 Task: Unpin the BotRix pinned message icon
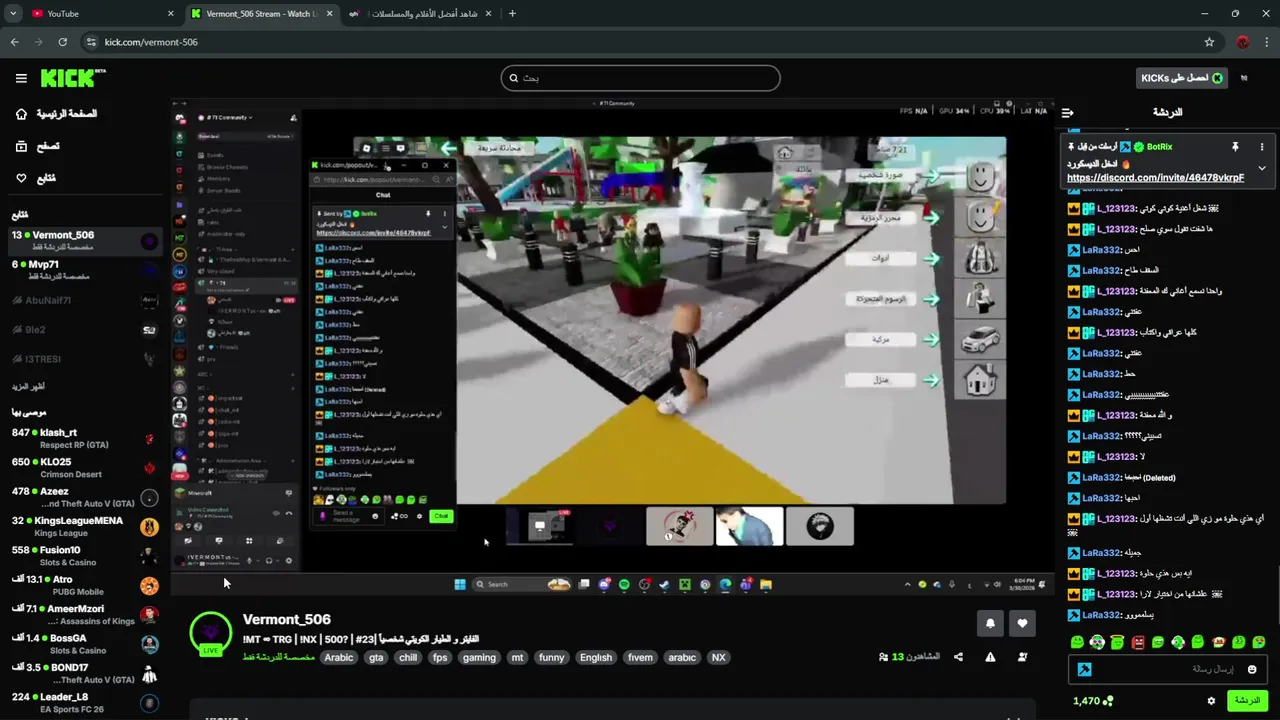click(x=1235, y=147)
